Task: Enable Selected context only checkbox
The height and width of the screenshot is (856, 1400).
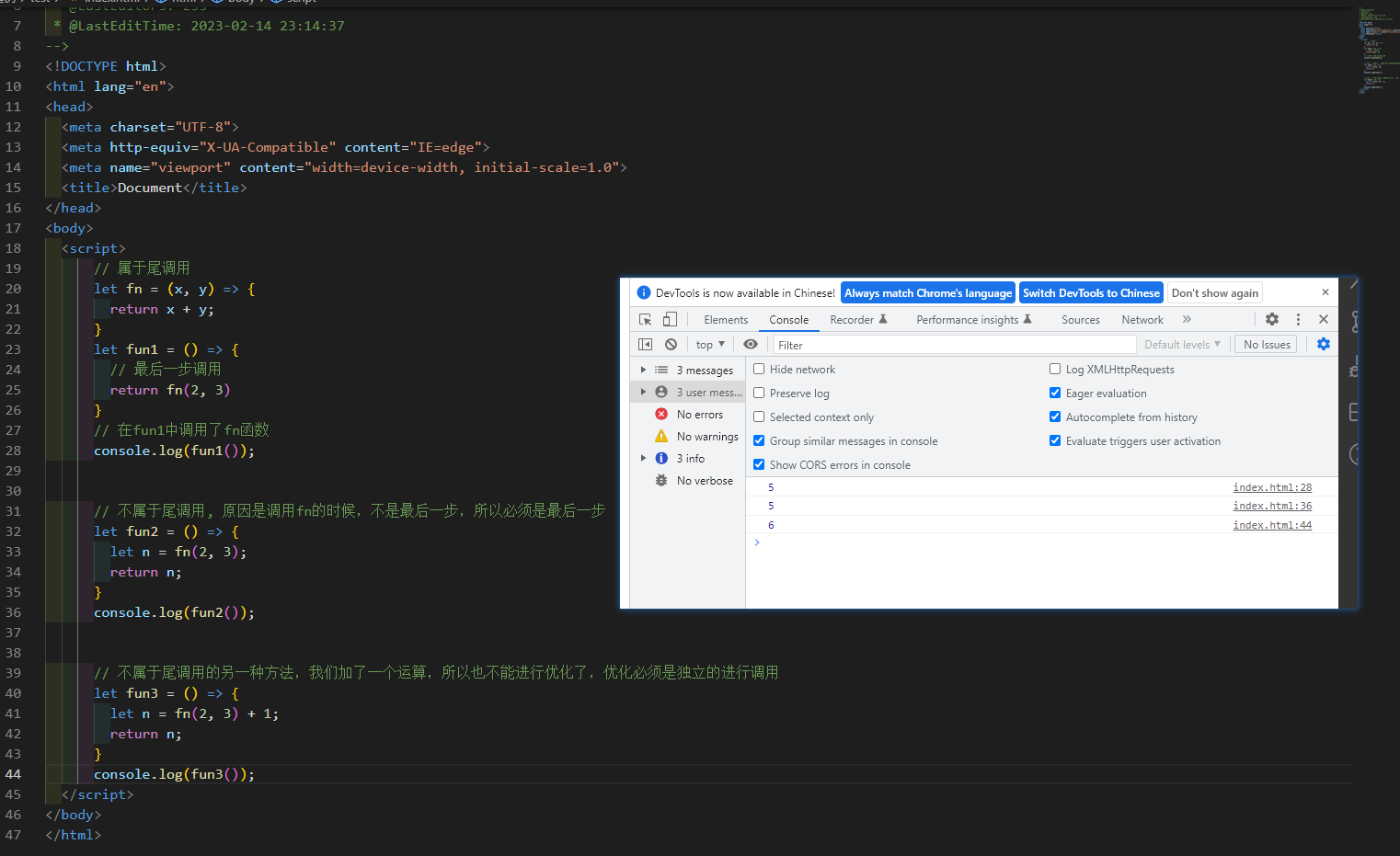Action: pyautogui.click(x=759, y=417)
